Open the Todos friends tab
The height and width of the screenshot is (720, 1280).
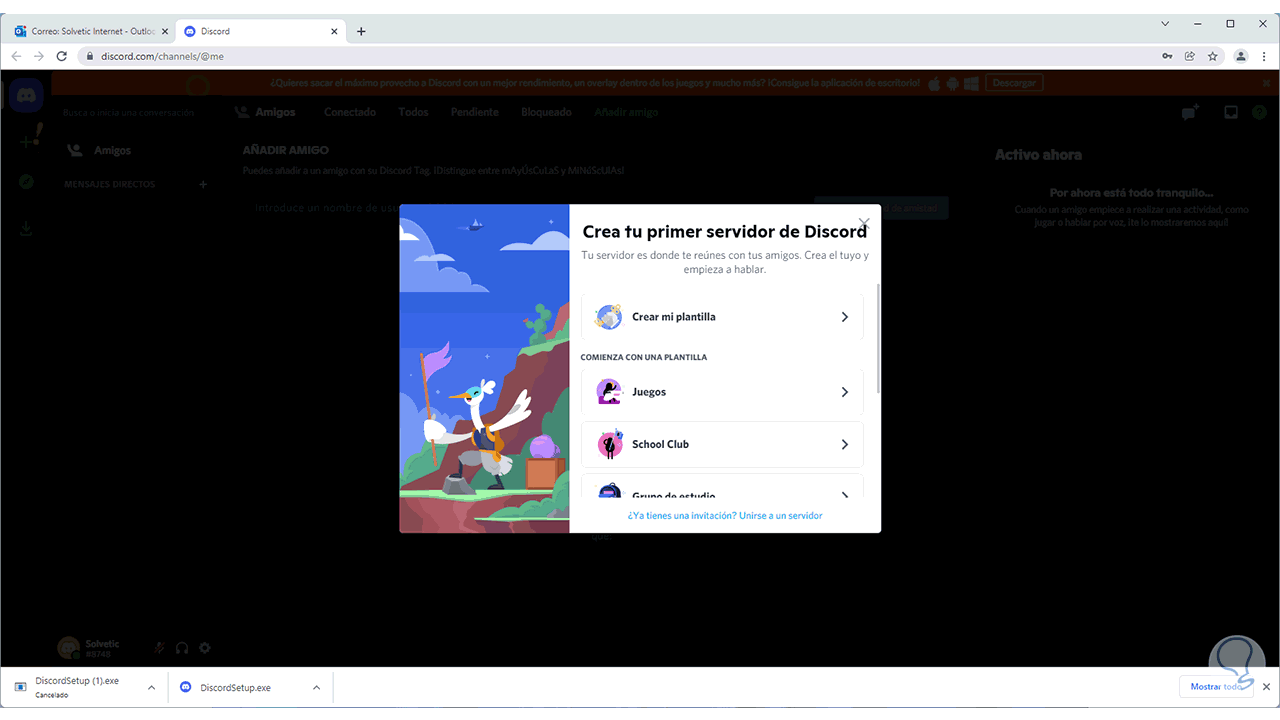click(x=413, y=112)
